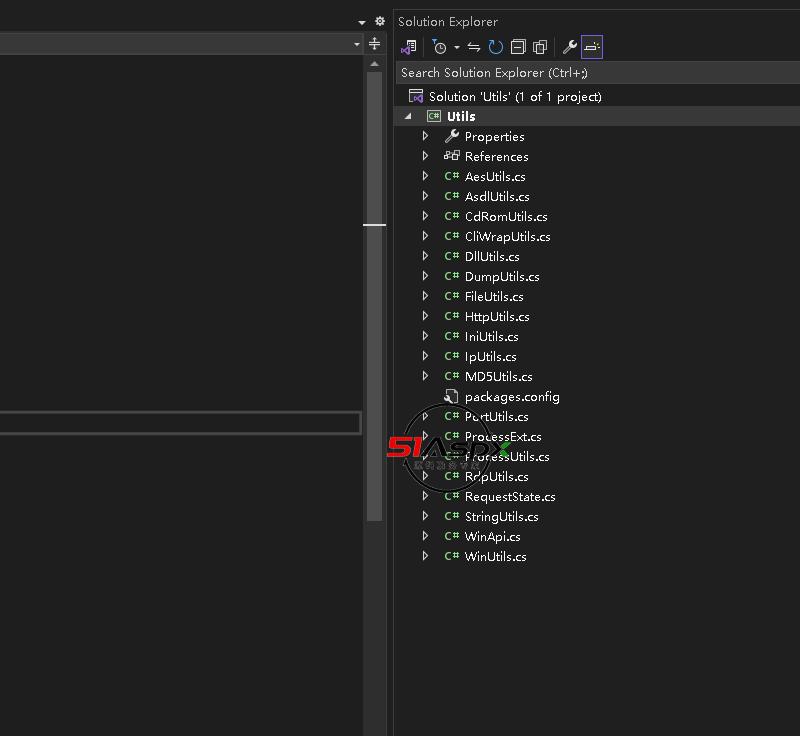This screenshot has height=736, width=800.
Task: Toggle Show All Files icon
Action: pos(540,47)
